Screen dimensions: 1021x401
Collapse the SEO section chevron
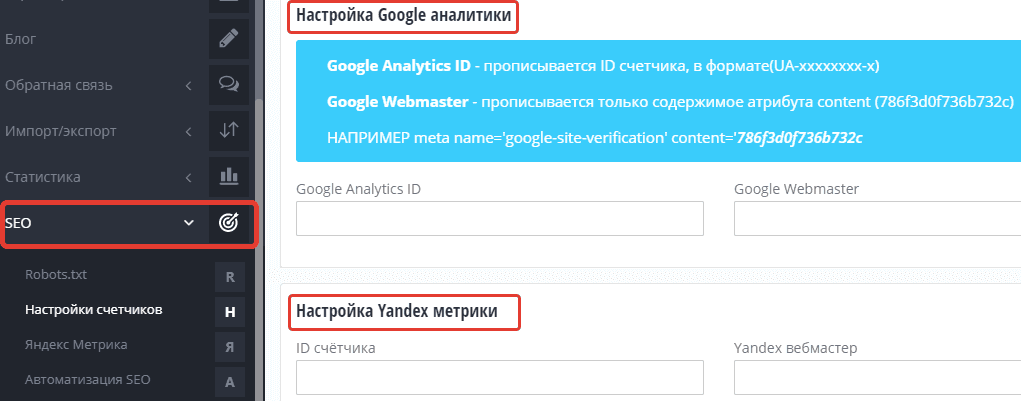(x=188, y=223)
